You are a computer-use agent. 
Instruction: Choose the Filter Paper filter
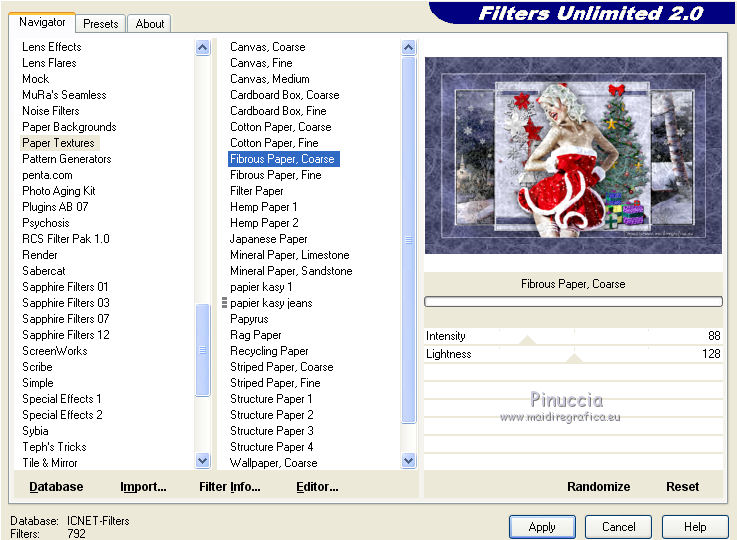coord(257,191)
